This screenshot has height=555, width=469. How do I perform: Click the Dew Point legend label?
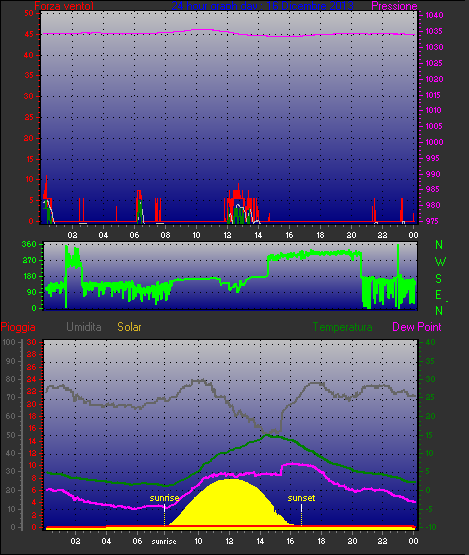tap(417, 327)
